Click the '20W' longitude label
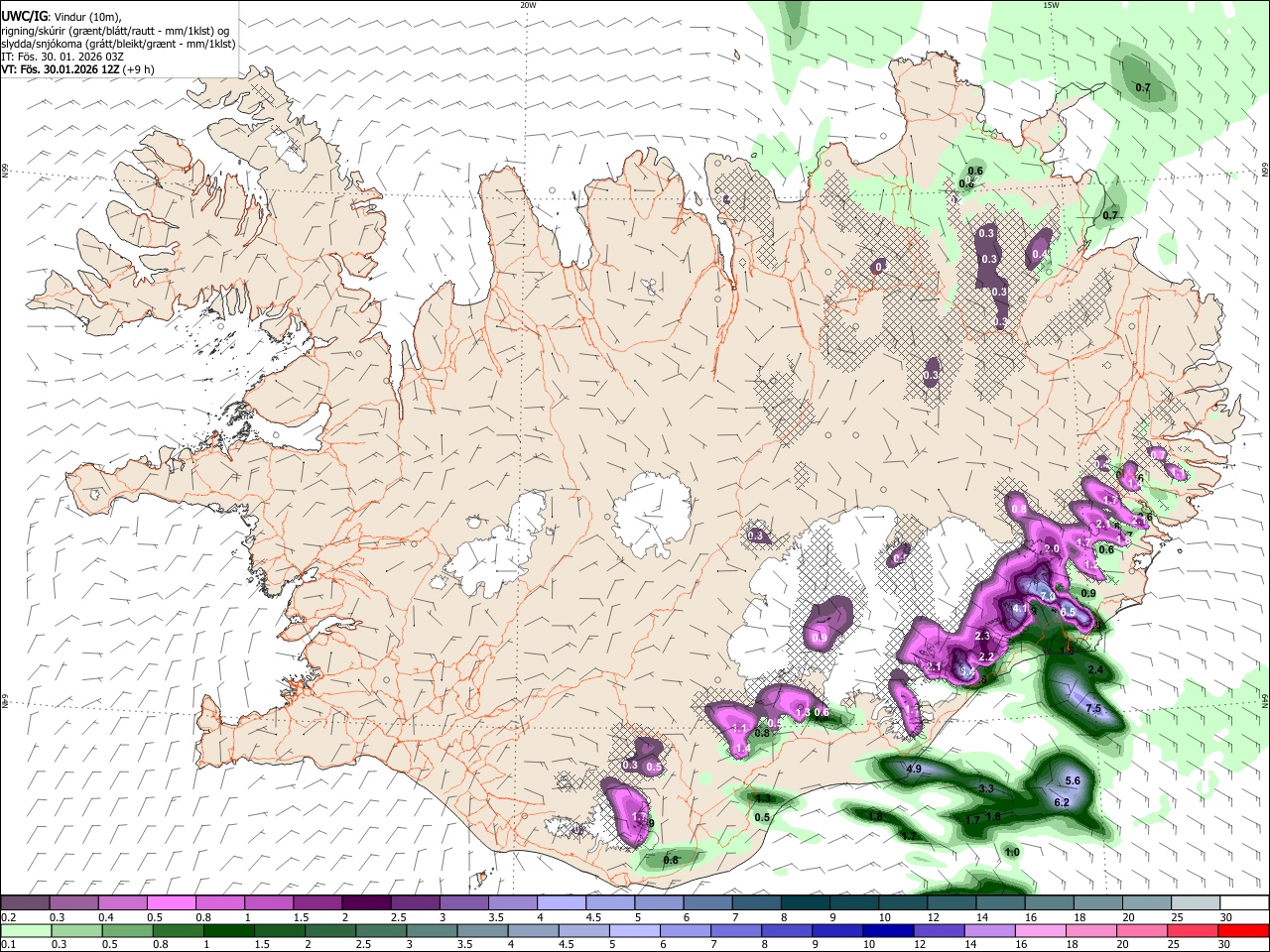The height and width of the screenshot is (952, 1270). click(528, 5)
